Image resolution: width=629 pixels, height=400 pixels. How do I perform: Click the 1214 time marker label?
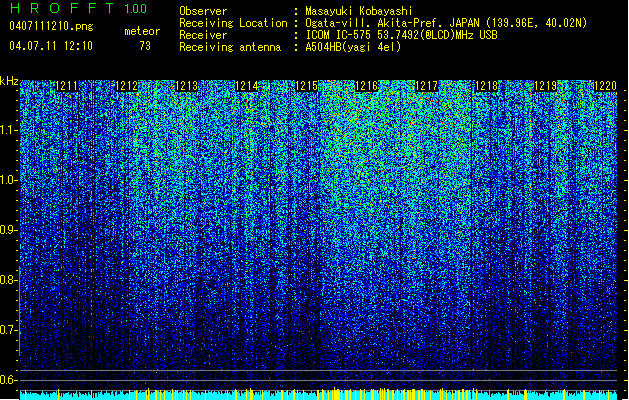click(x=246, y=86)
